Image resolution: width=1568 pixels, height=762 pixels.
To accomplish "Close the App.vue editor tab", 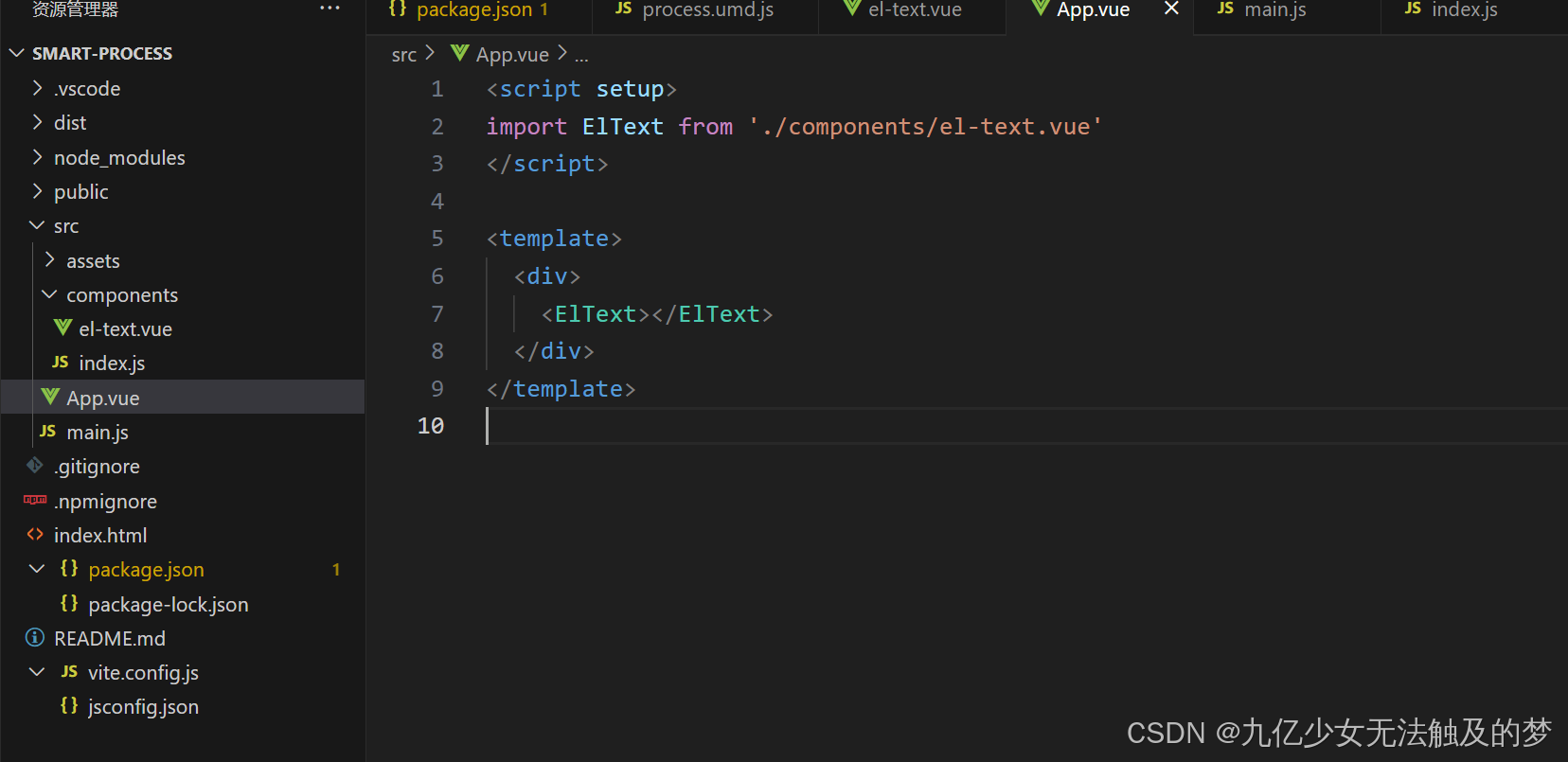I will point(1171,9).
